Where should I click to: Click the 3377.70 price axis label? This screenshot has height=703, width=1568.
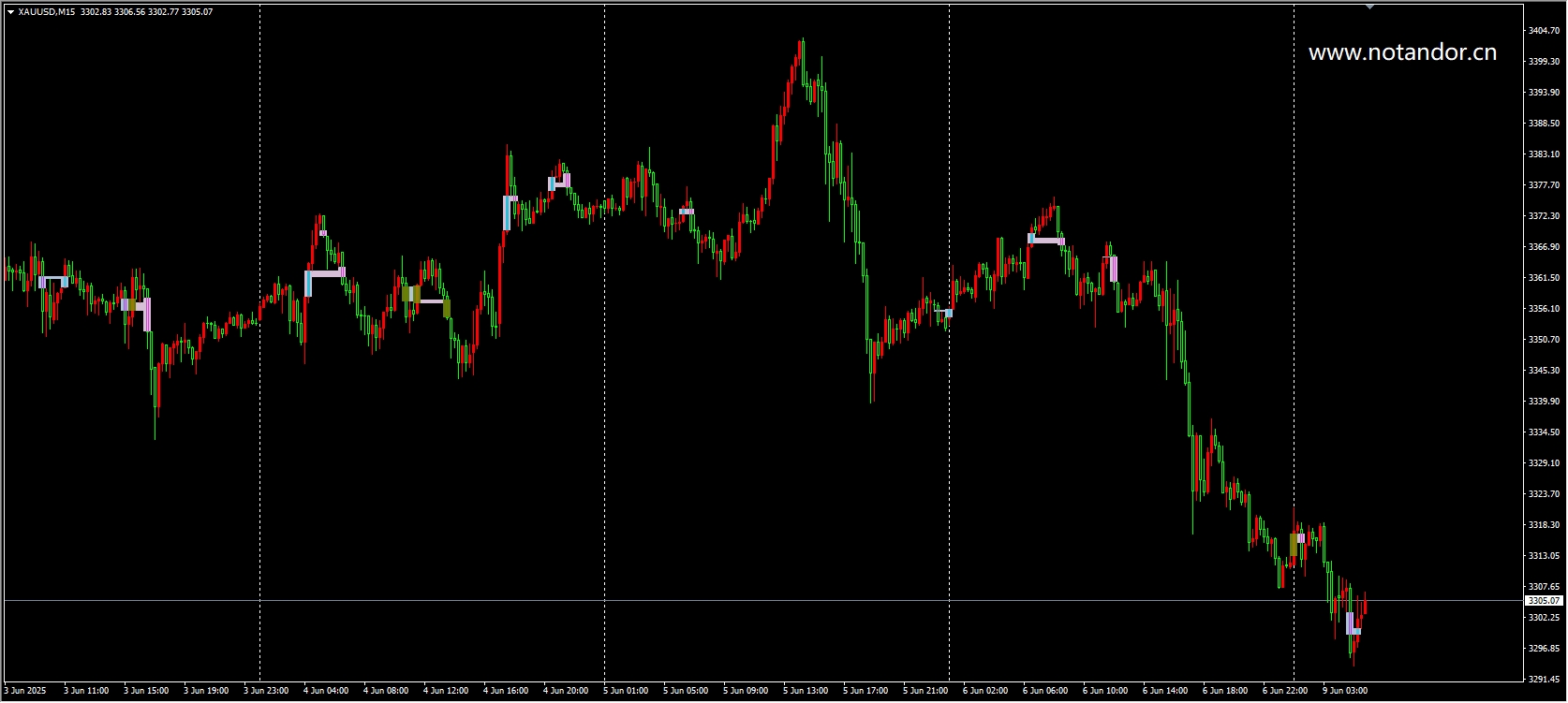pyautogui.click(x=1544, y=185)
